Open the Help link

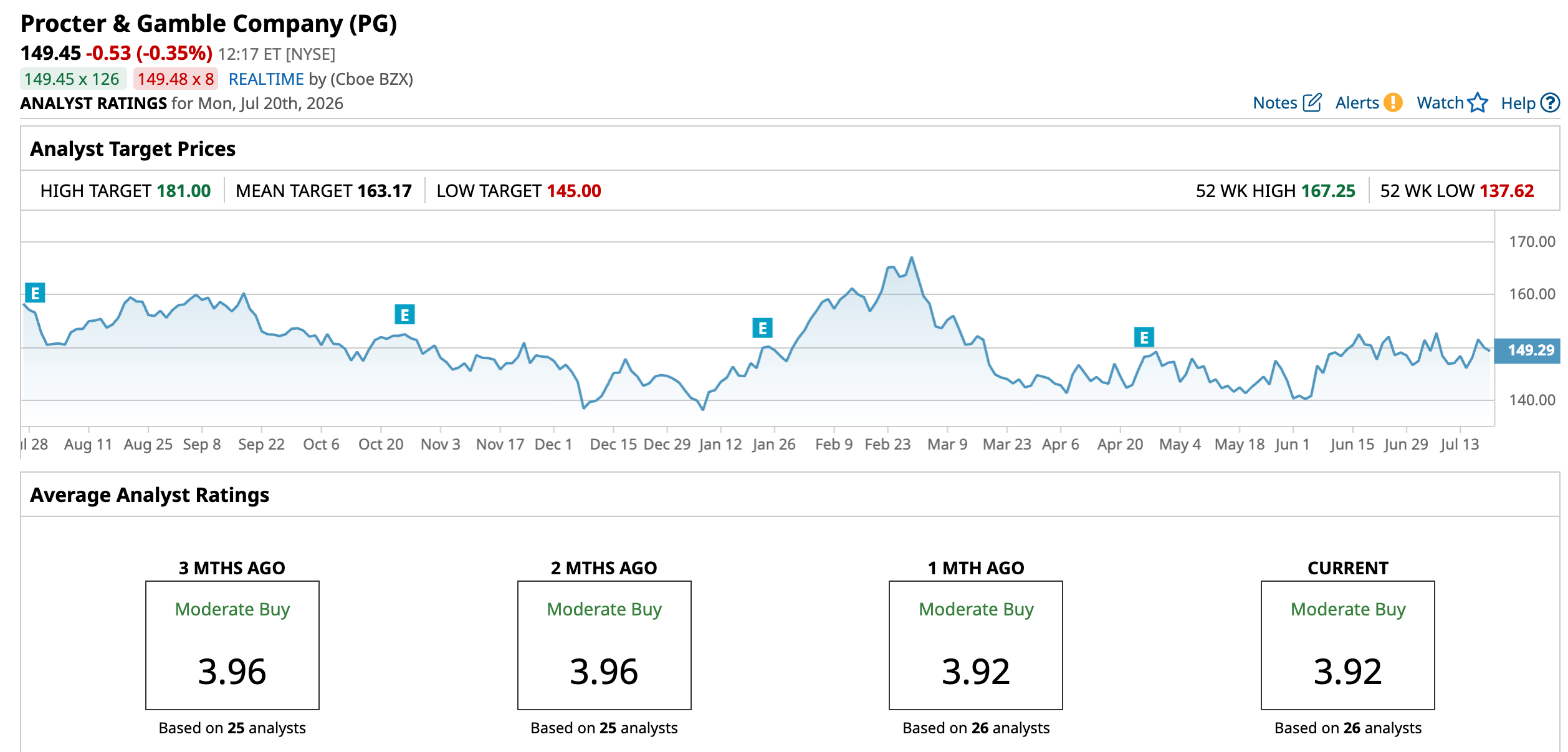click(1518, 104)
